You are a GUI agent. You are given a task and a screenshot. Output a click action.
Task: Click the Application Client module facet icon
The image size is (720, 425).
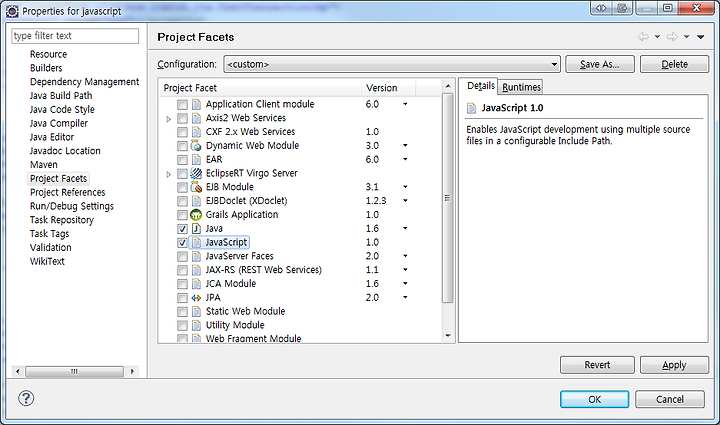click(x=196, y=104)
